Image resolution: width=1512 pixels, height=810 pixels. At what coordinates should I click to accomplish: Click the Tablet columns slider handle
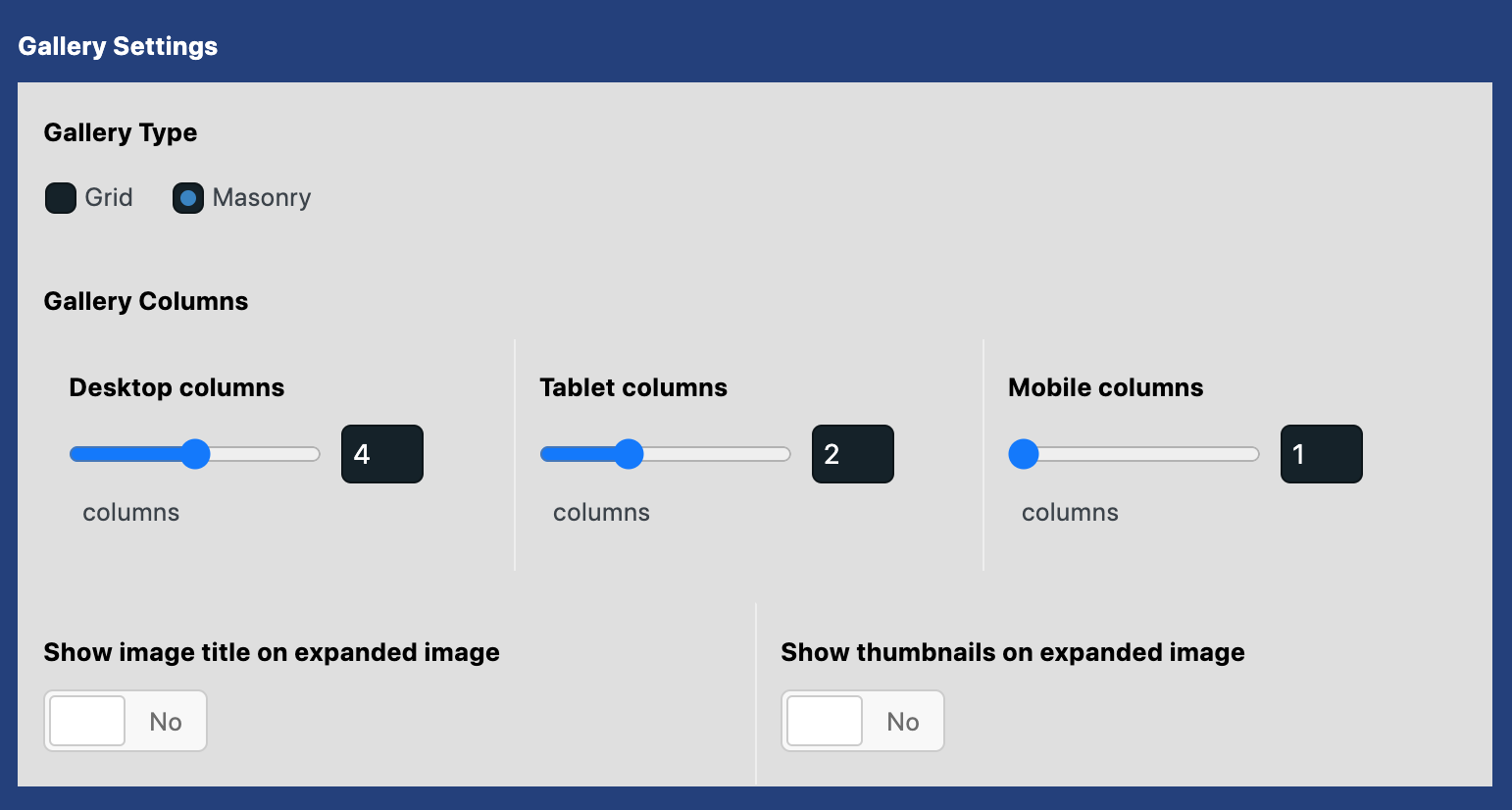point(629,454)
